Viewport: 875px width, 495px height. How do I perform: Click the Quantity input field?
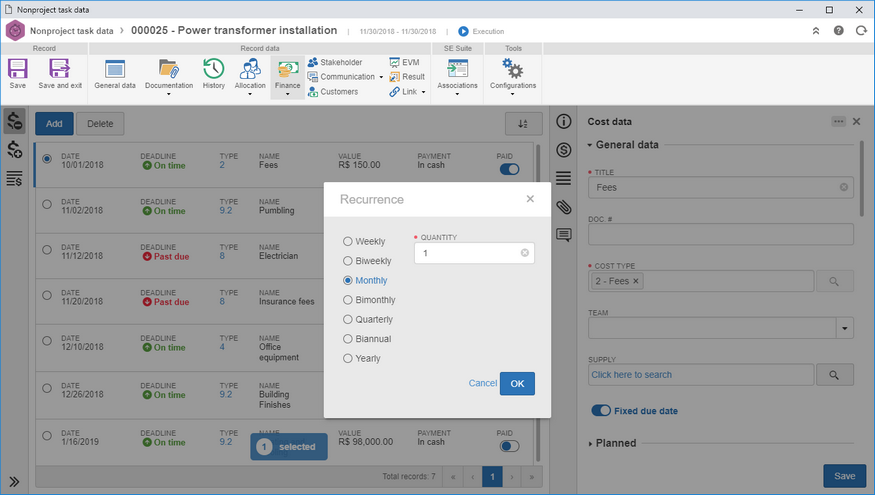474,253
